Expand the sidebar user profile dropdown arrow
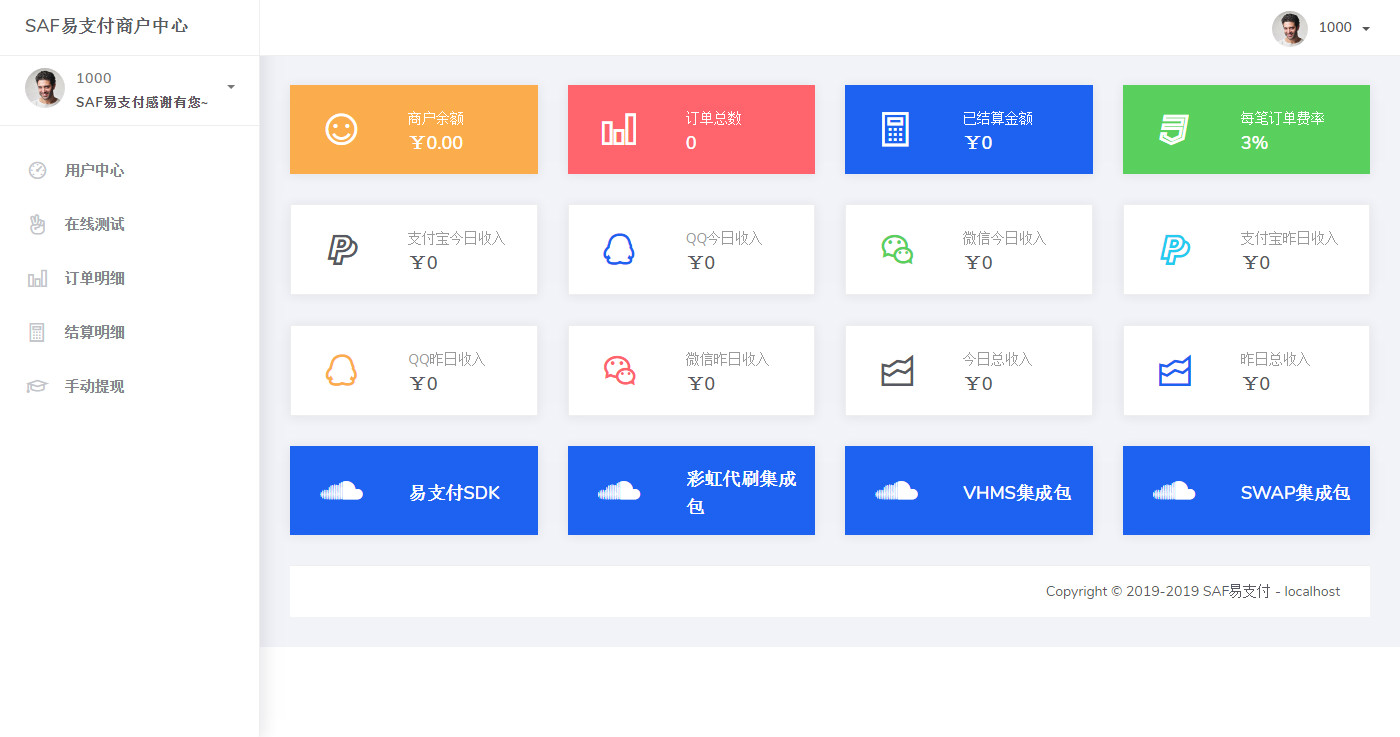The width and height of the screenshot is (1400, 737). point(231,87)
